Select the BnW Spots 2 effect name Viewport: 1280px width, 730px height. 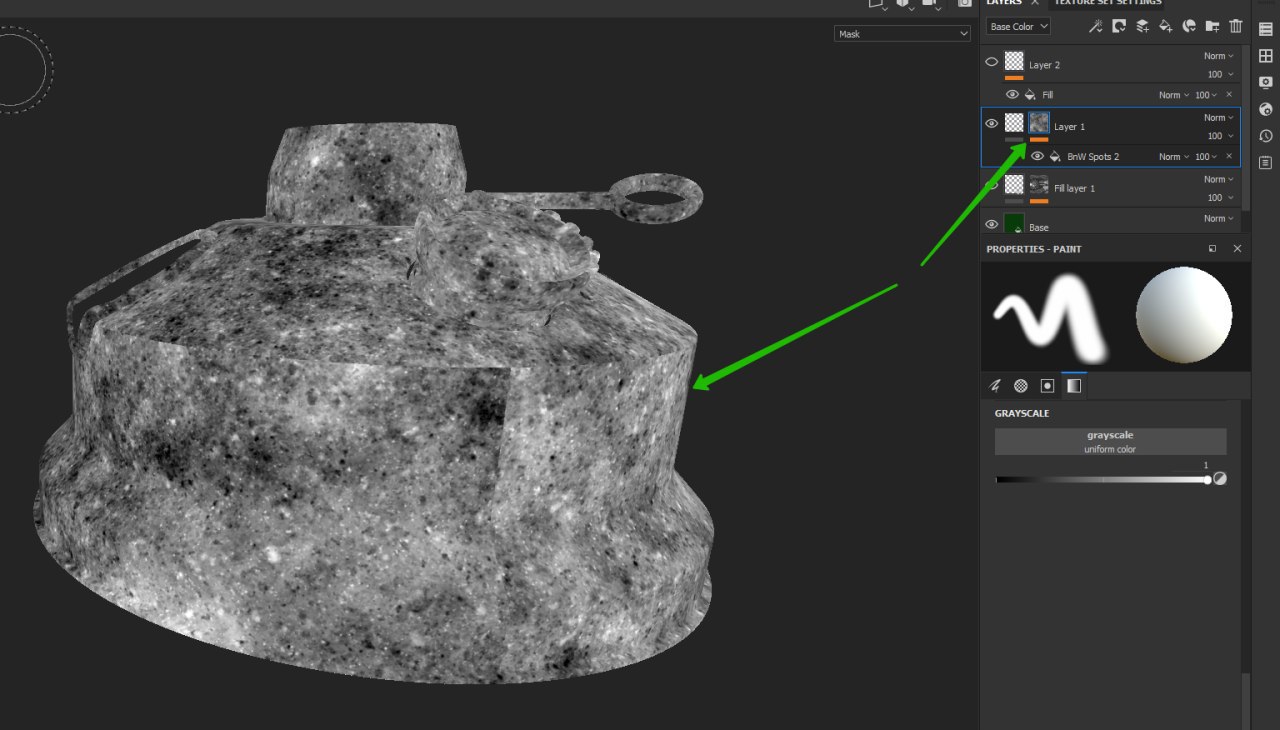pos(1093,157)
